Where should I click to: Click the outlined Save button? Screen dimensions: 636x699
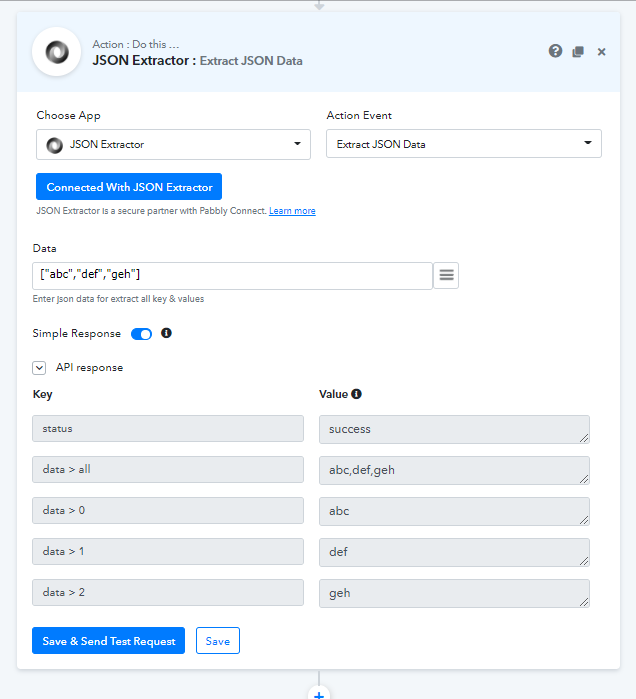[218, 641]
